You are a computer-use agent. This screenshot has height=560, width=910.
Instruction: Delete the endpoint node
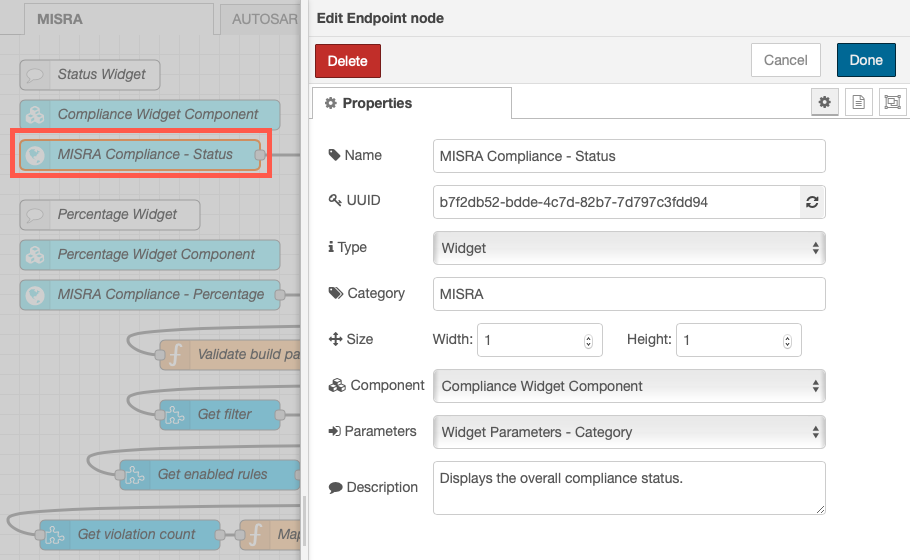tap(348, 61)
